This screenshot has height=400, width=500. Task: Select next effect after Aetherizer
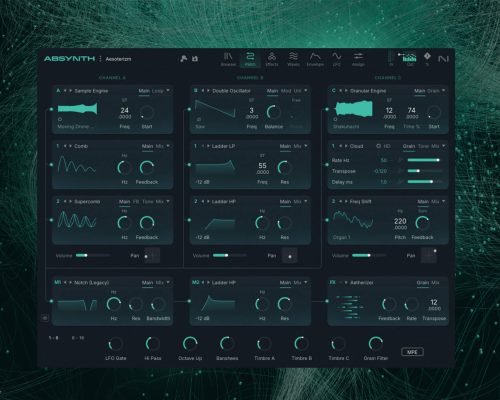click(346, 282)
